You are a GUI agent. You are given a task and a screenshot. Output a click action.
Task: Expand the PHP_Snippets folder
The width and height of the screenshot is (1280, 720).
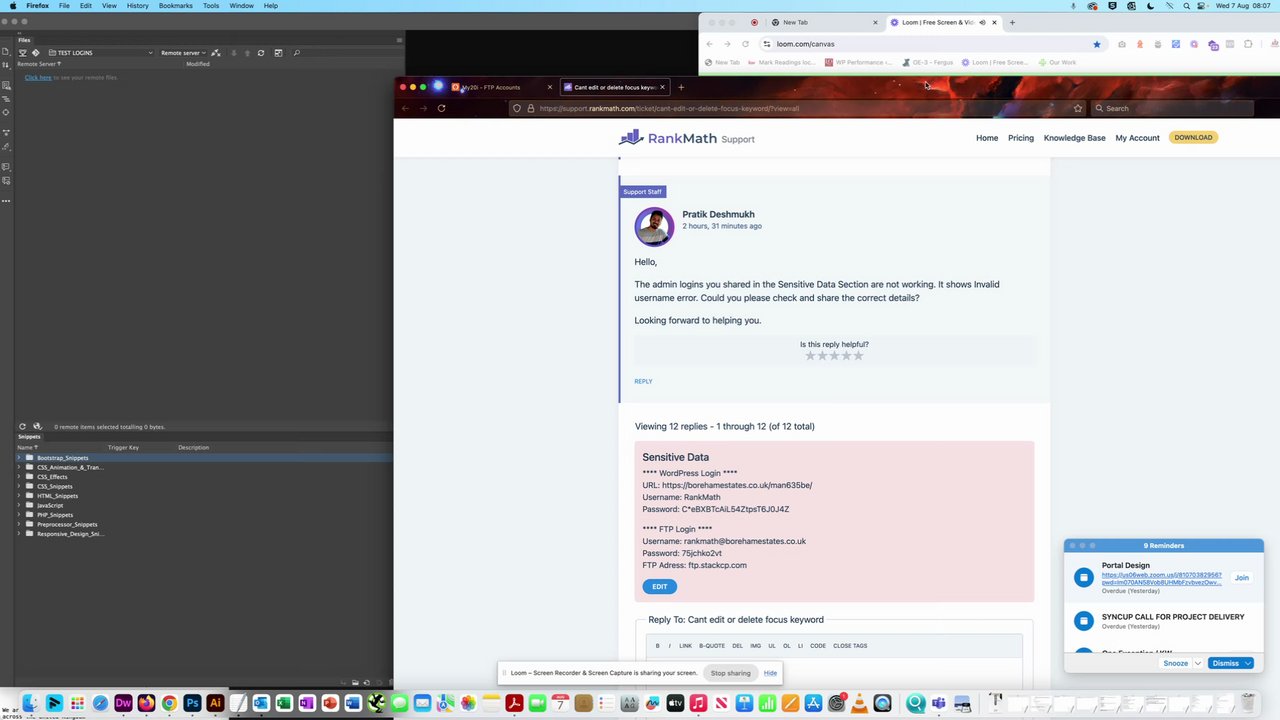[19, 515]
